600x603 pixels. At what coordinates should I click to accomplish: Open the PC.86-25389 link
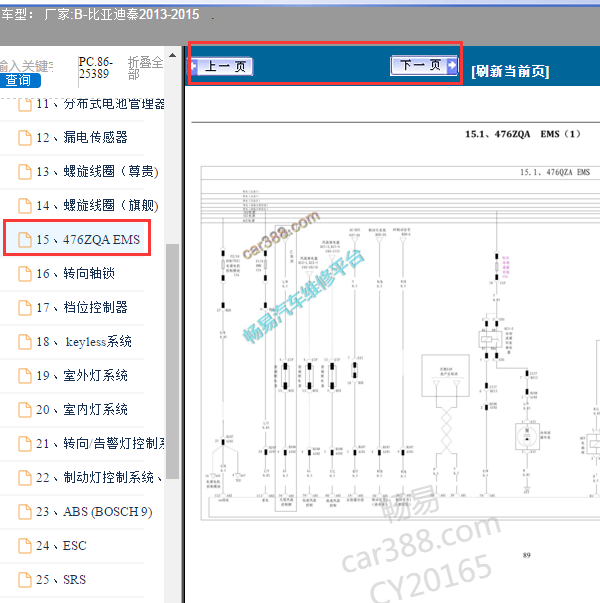point(96,67)
